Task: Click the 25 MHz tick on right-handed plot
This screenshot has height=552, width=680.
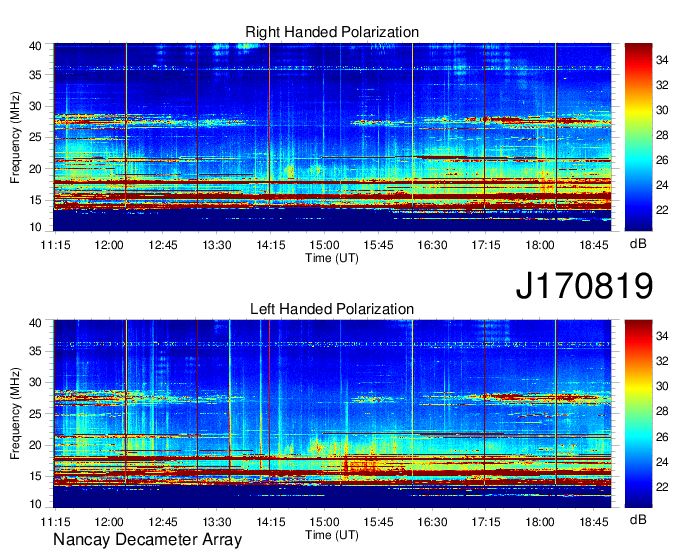Action: (35, 137)
